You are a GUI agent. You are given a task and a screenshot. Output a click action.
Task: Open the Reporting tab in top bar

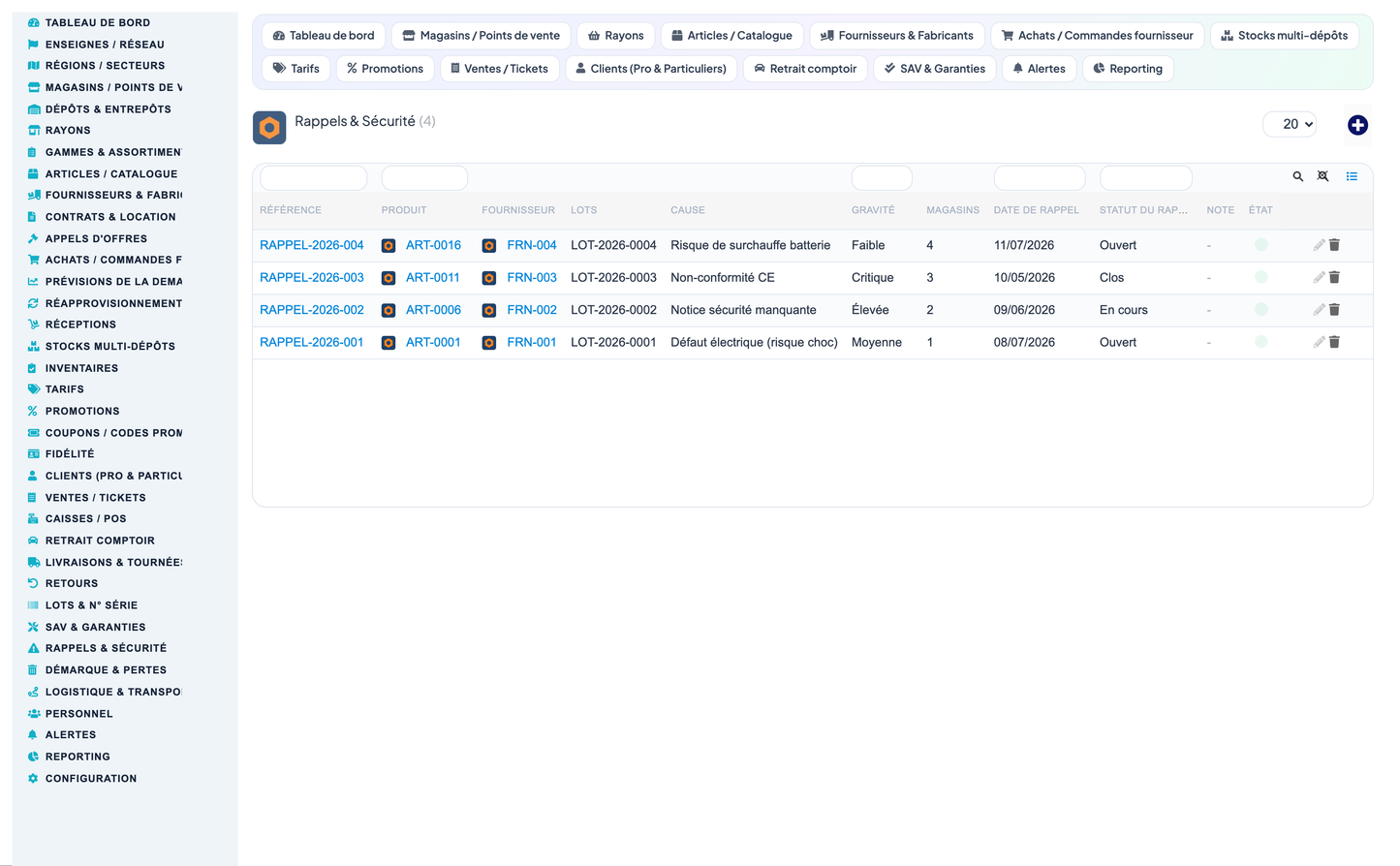point(1128,69)
